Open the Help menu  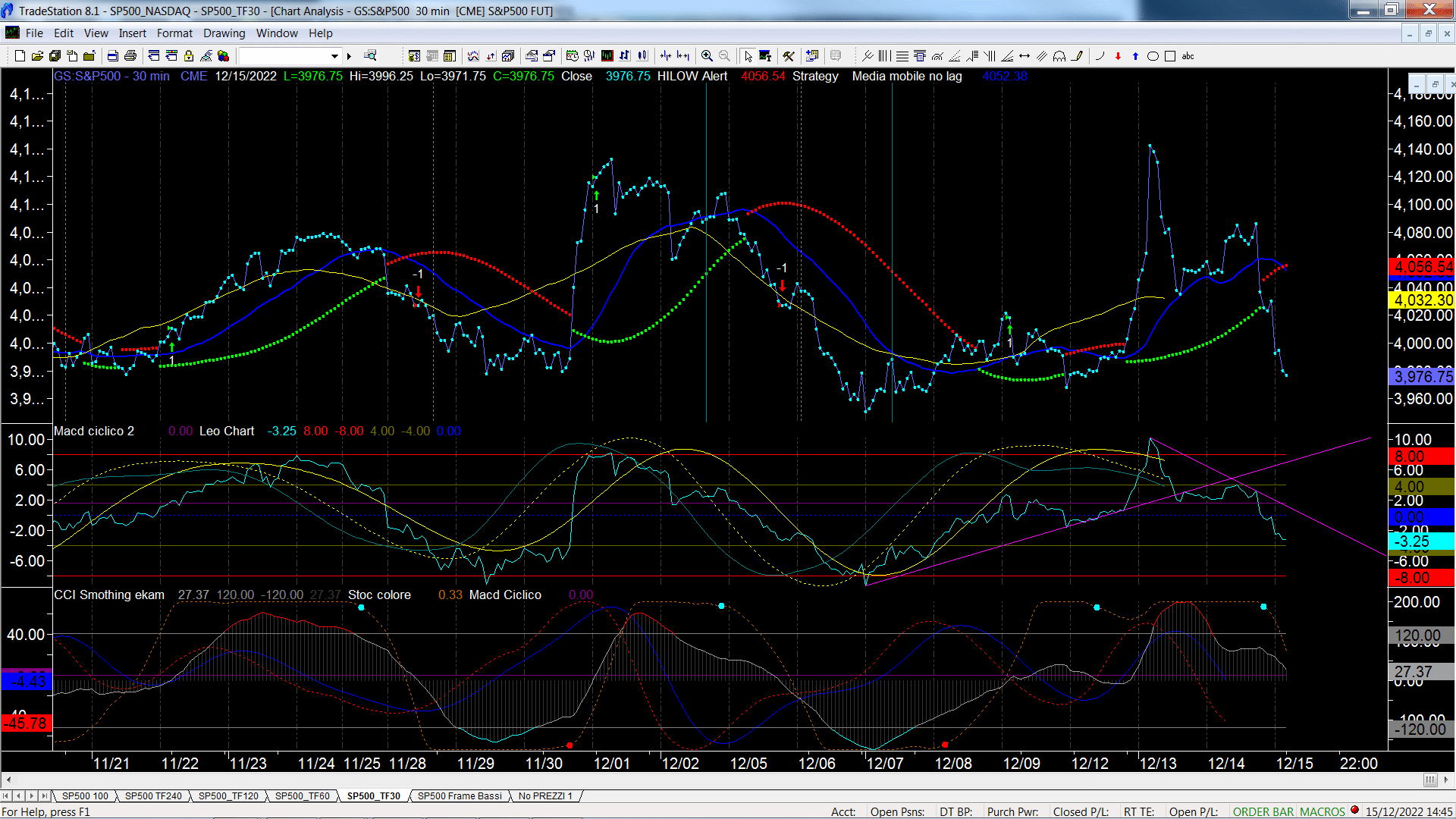321,33
